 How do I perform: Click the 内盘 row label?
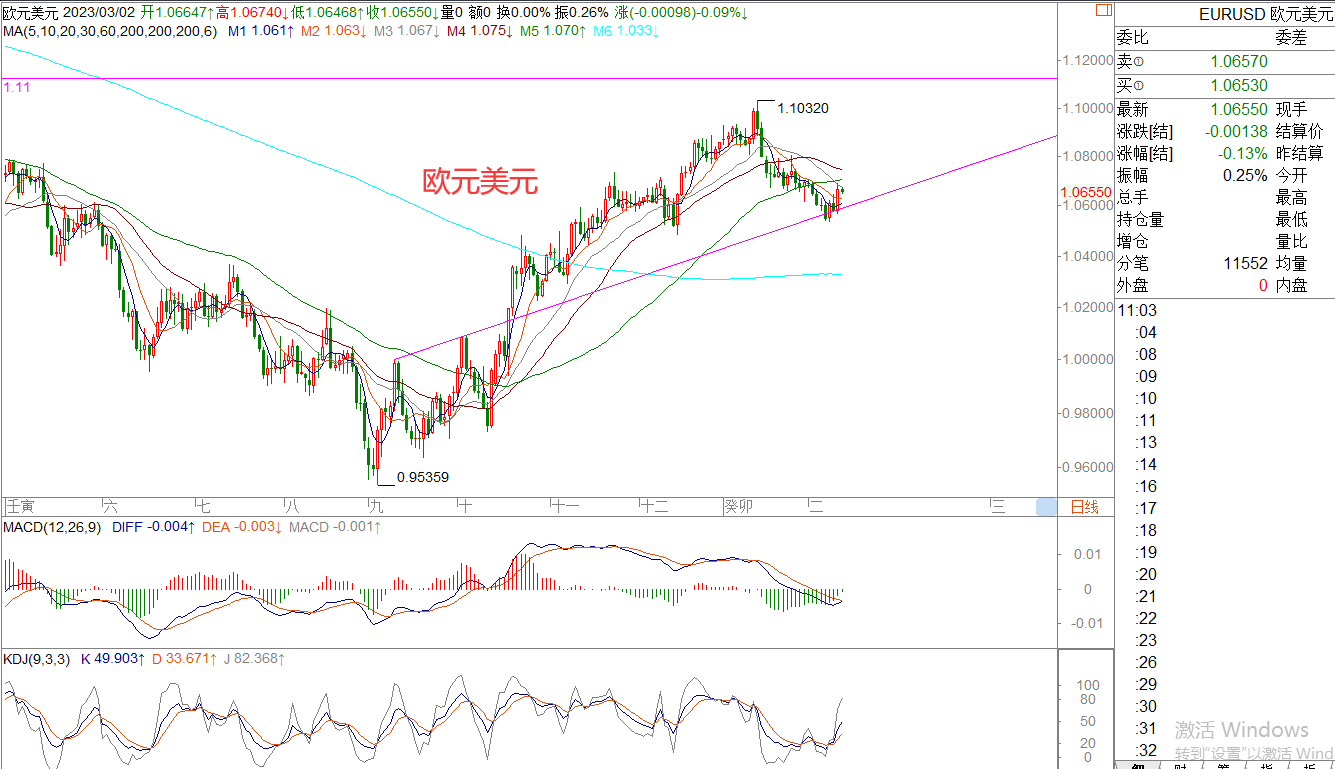tap(1290, 286)
